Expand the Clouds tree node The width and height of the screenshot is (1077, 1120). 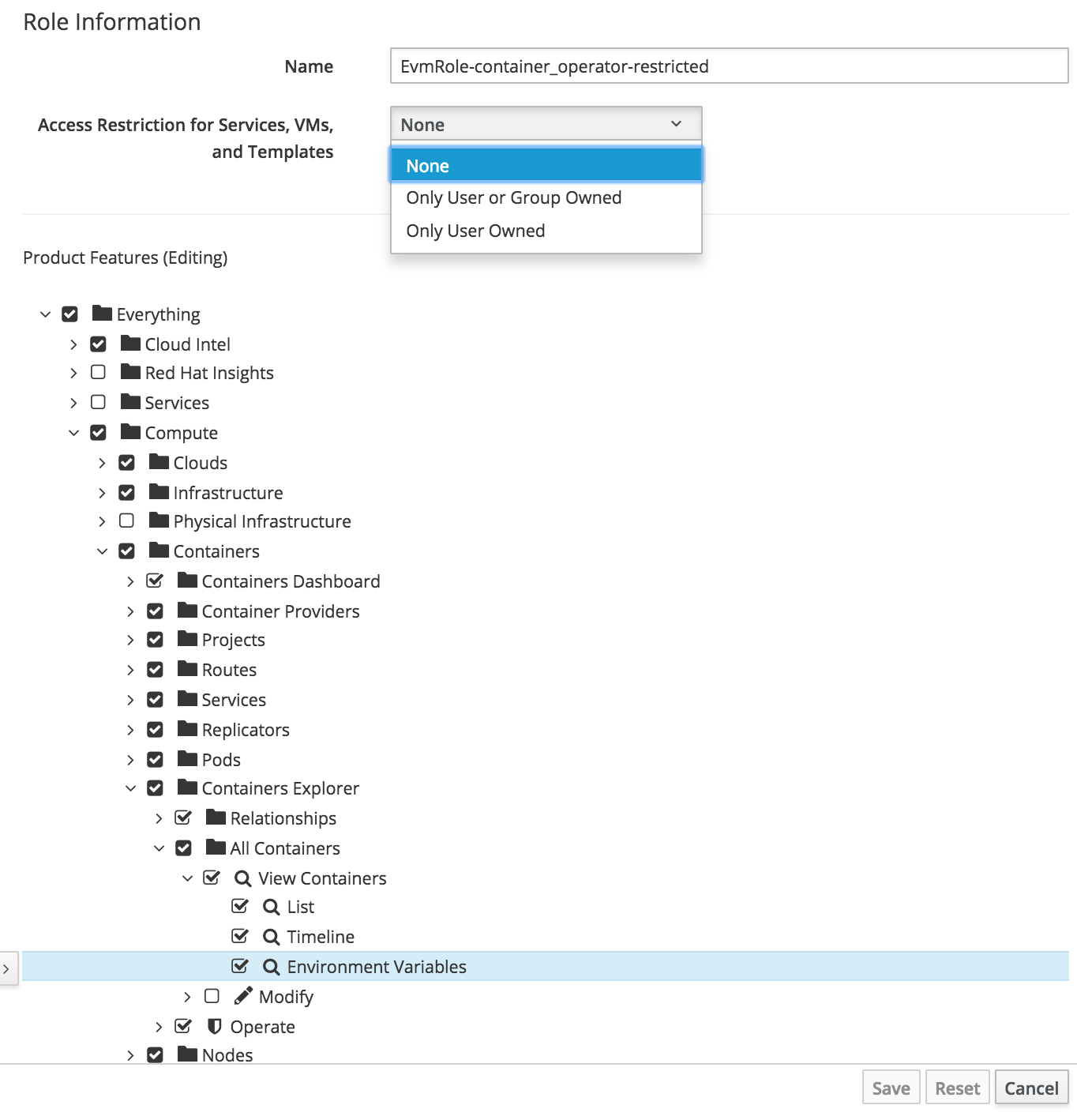[x=102, y=462]
